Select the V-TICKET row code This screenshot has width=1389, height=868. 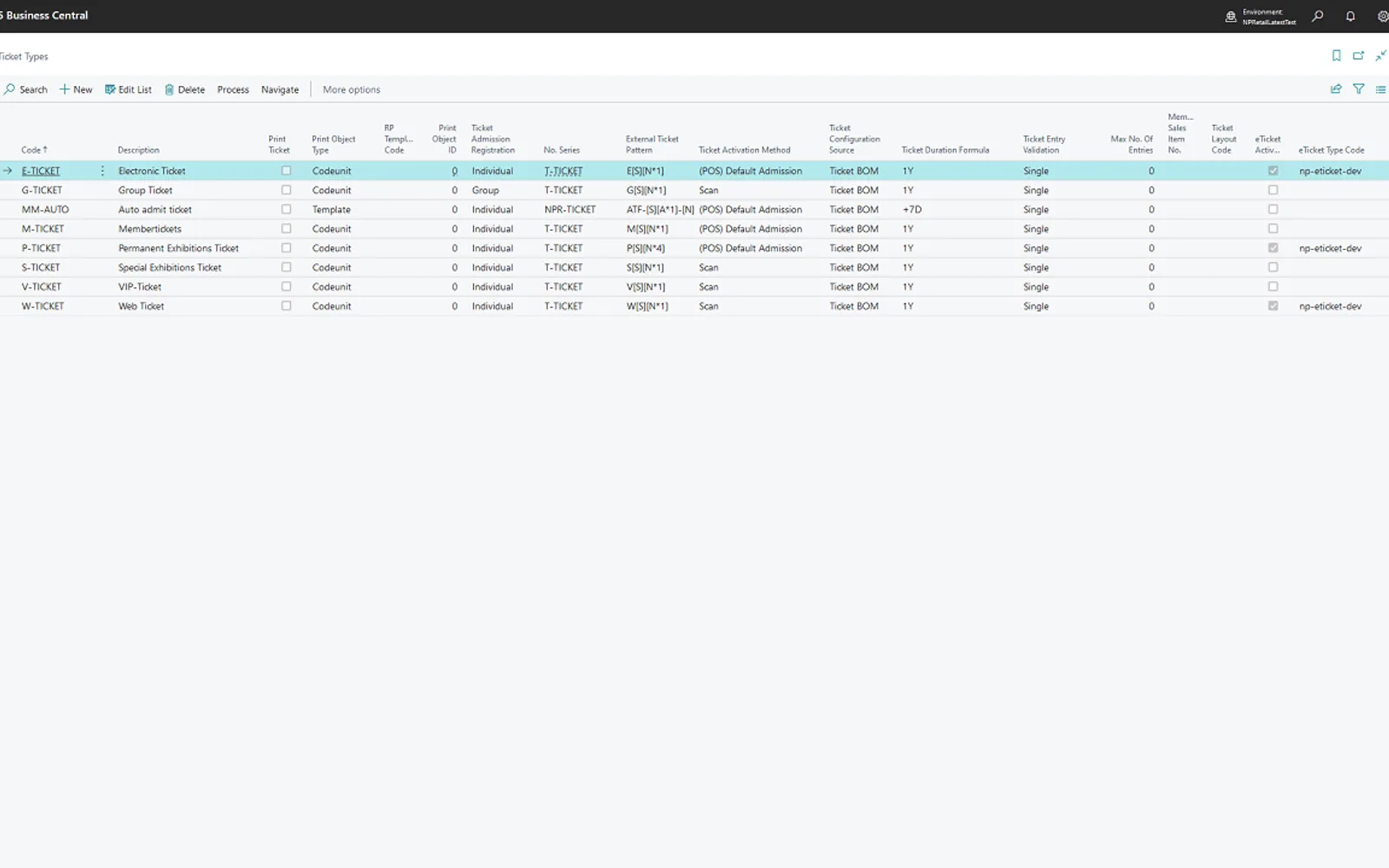(42, 286)
